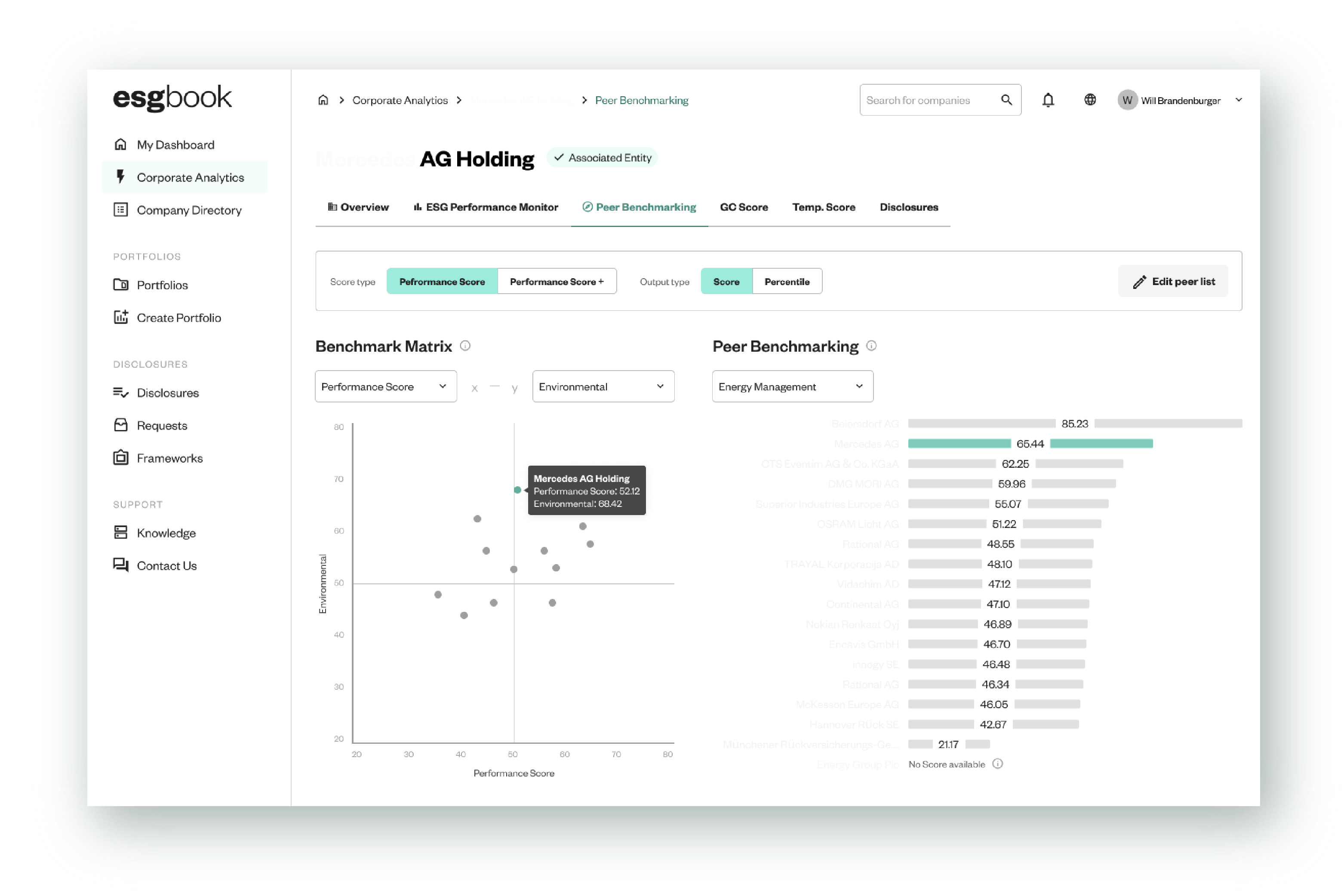Select Peformance Score score type
Viewport: 1344px width, 896px height.
(442, 281)
